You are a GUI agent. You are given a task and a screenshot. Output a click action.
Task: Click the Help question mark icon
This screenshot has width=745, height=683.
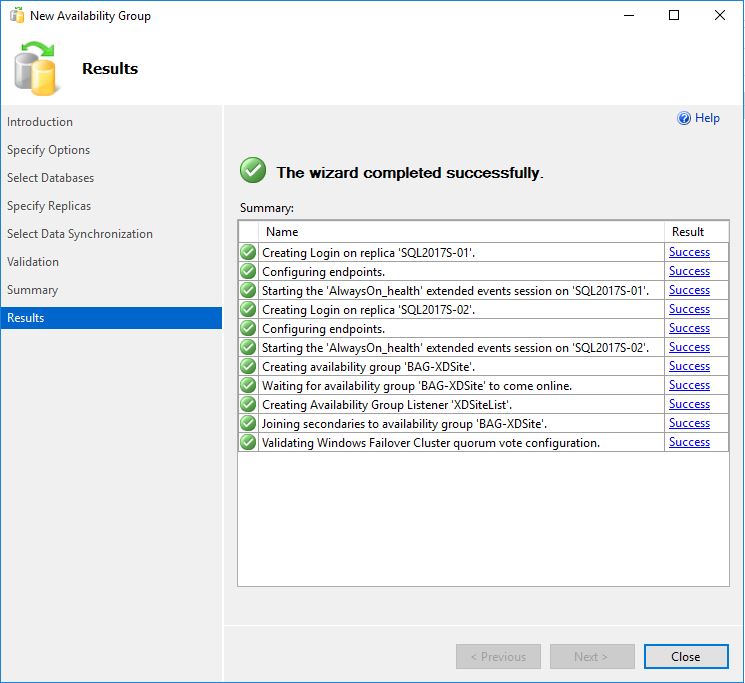(x=684, y=118)
